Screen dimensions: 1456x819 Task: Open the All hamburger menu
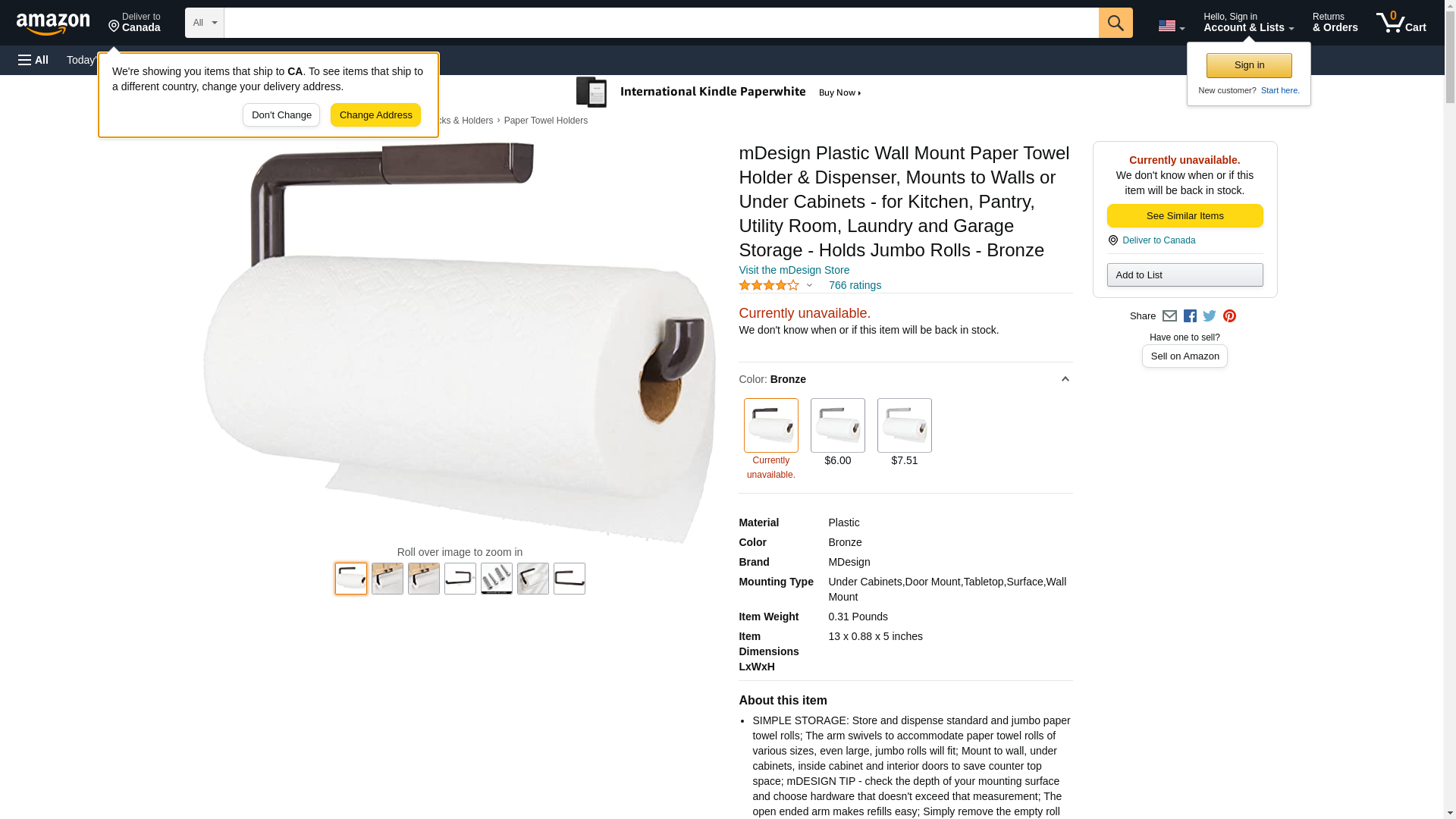33,60
